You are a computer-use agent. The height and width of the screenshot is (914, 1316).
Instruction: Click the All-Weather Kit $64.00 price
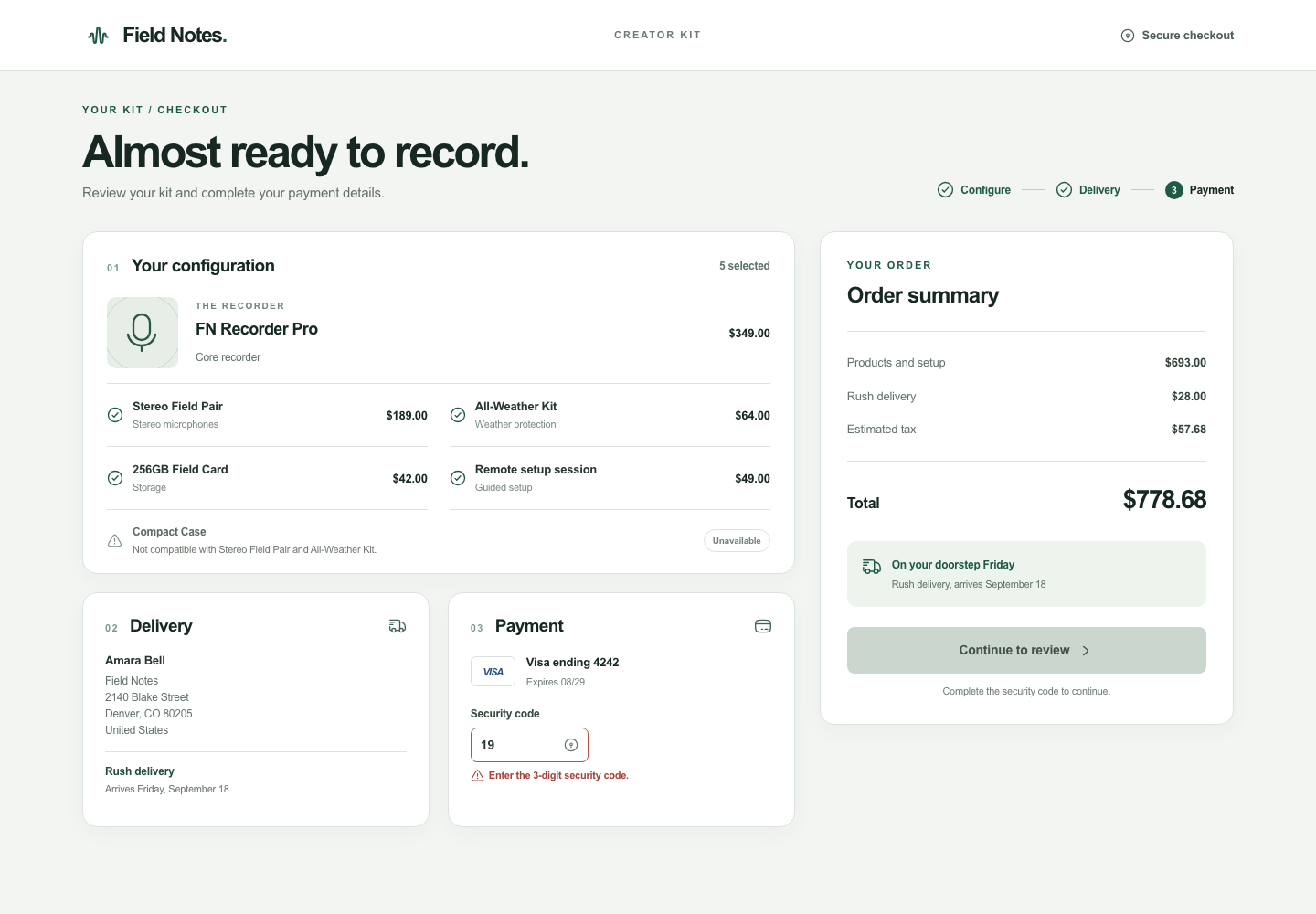tap(752, 416)
